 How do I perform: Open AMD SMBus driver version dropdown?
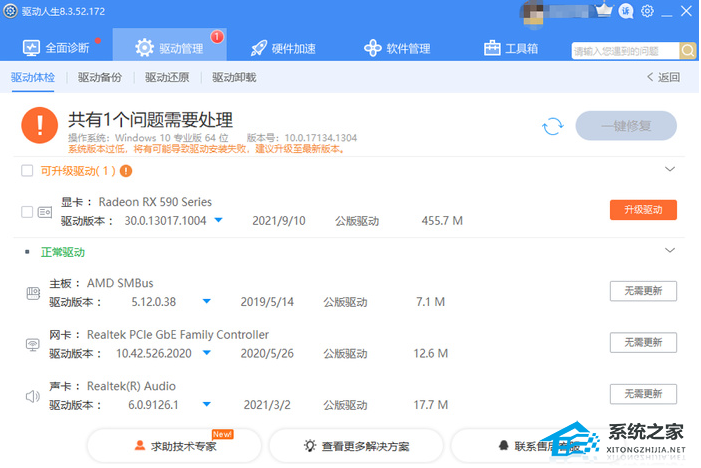point(206,301)
